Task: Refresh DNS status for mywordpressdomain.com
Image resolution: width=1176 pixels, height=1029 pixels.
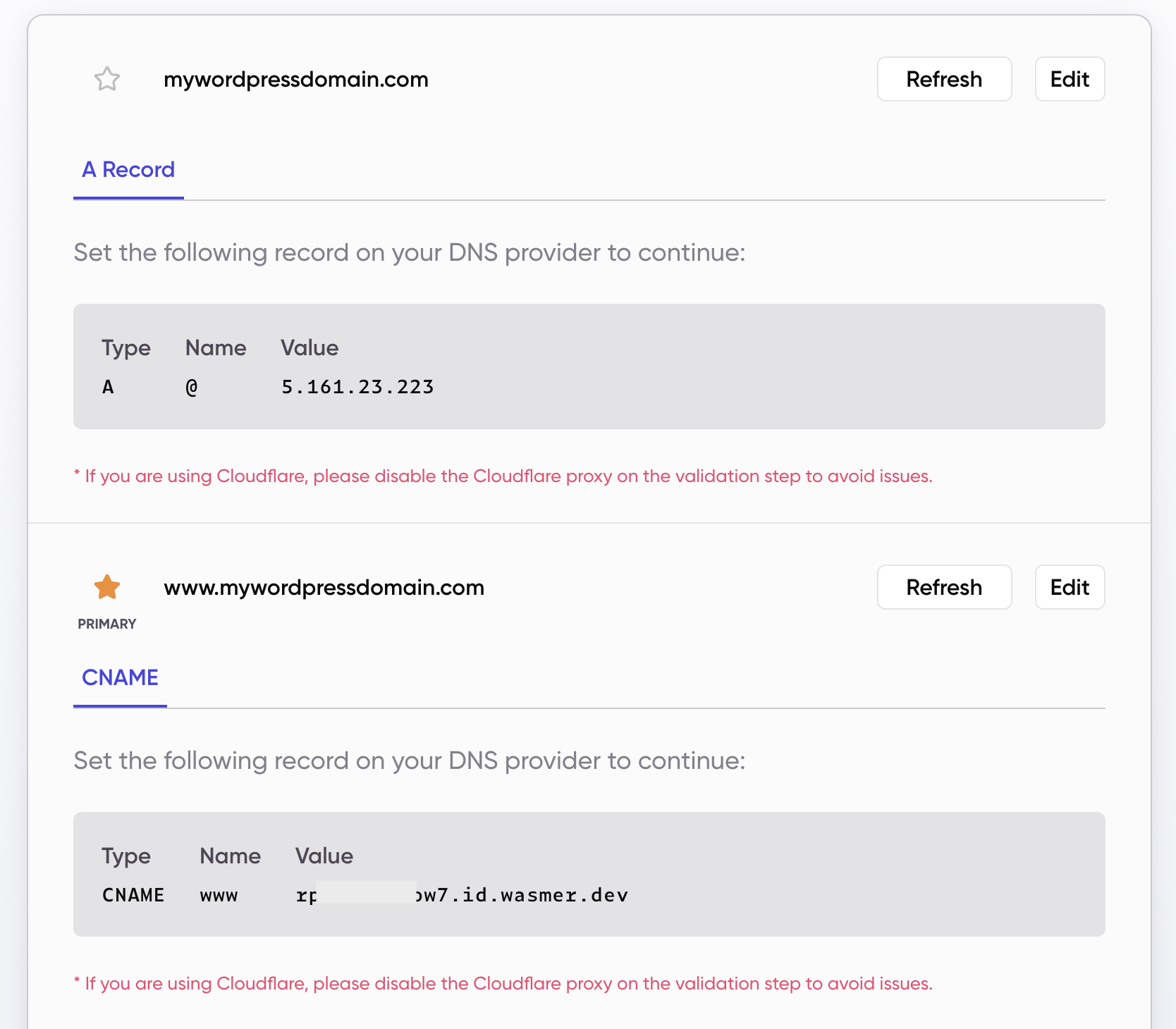Action: coord(944,79)
